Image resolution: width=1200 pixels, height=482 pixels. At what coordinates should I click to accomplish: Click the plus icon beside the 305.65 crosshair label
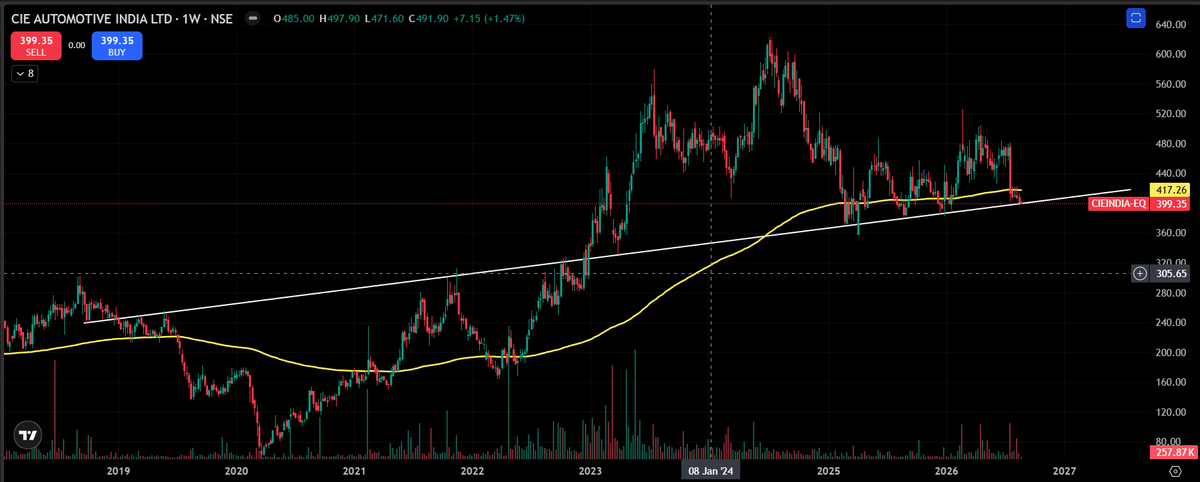tap(1140, 272)
